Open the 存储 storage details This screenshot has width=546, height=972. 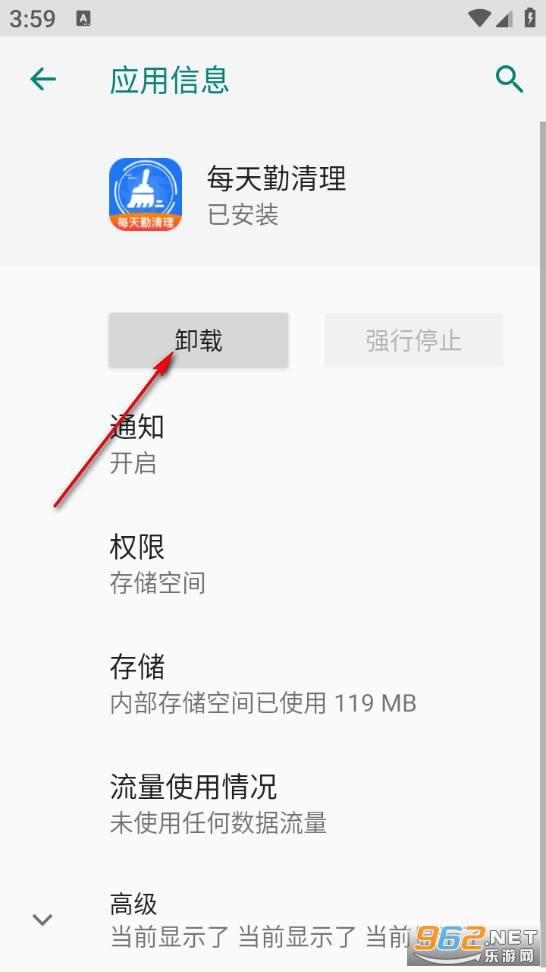click(273, 684)
